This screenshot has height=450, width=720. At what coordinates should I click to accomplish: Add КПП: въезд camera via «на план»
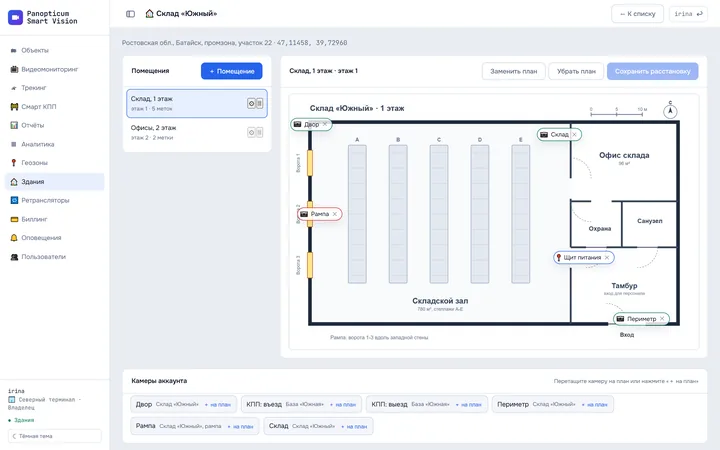click(344, 405)
